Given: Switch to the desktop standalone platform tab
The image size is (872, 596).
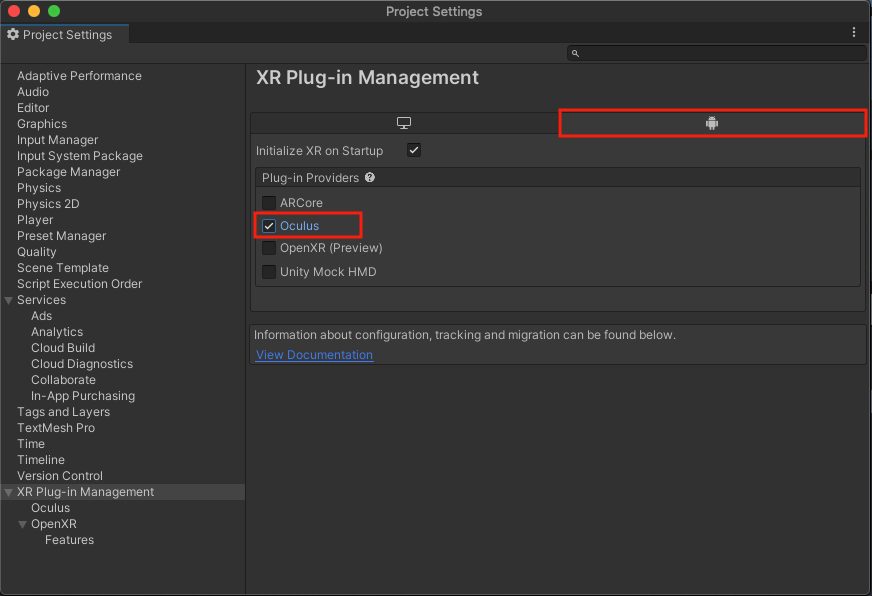Looking at the screenshot, I should tap(404, 123).
